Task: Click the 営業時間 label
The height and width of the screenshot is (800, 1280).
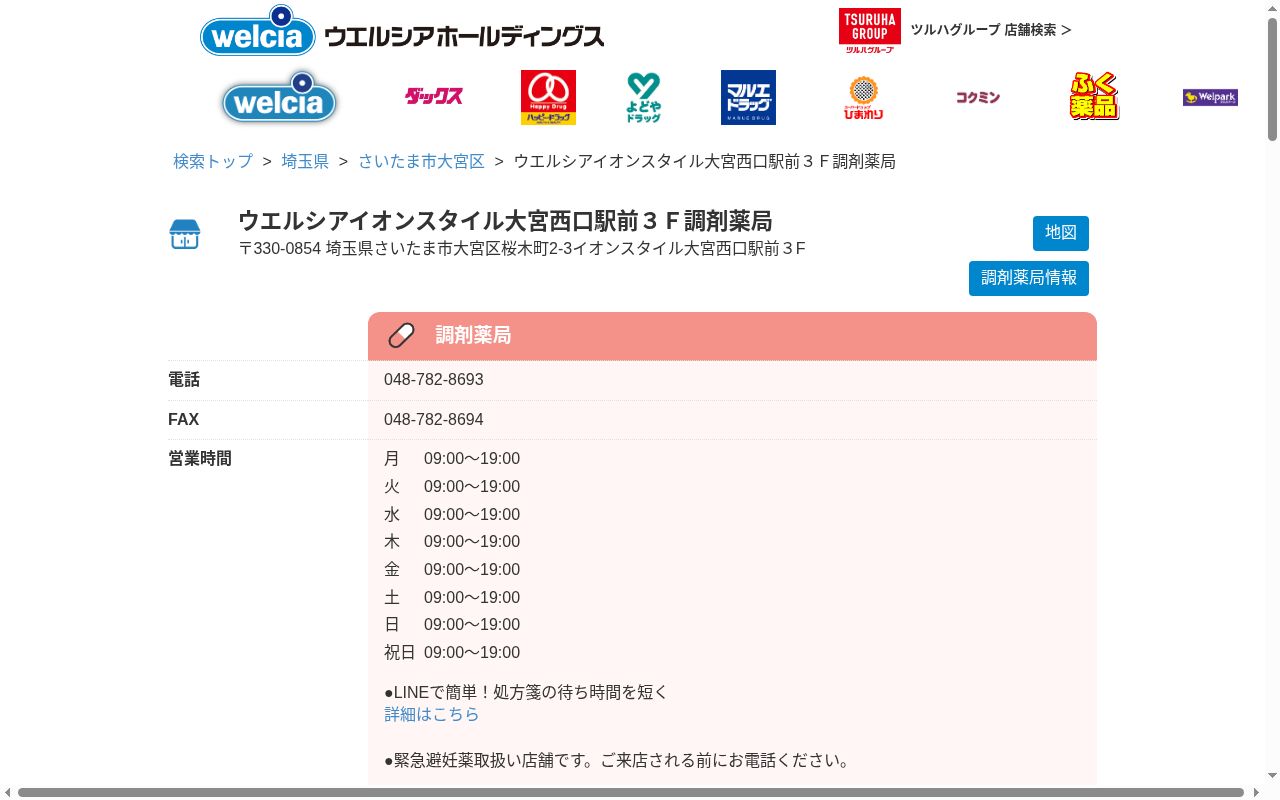Action: click(x=200, y=458)
